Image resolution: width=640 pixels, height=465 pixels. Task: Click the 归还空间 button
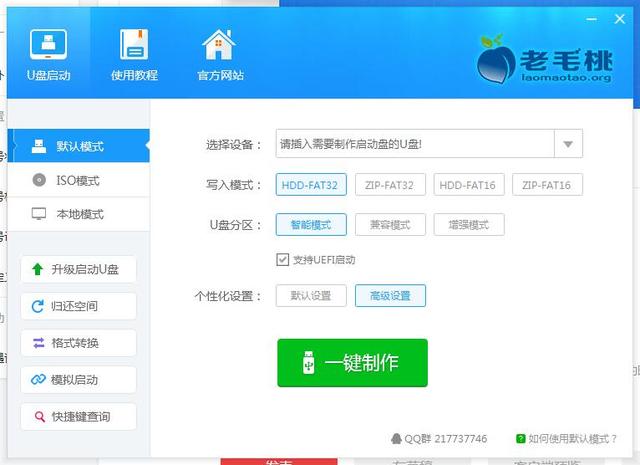pyautogui.click(x=78, y=306)
